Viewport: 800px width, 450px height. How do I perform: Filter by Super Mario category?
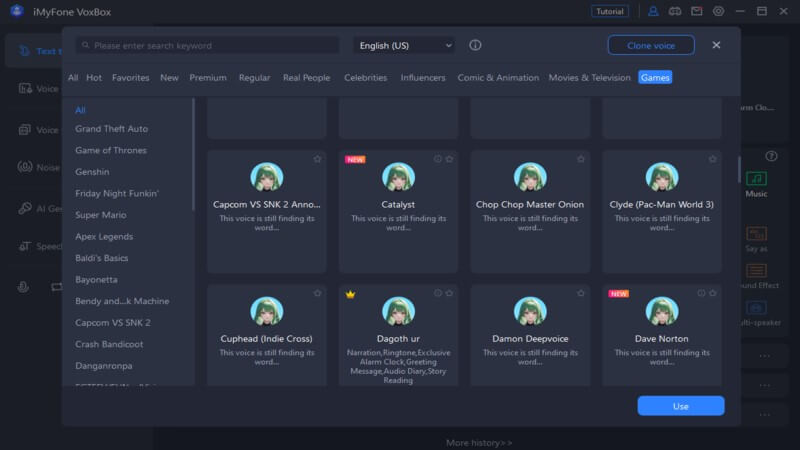[x=101, y=215]
